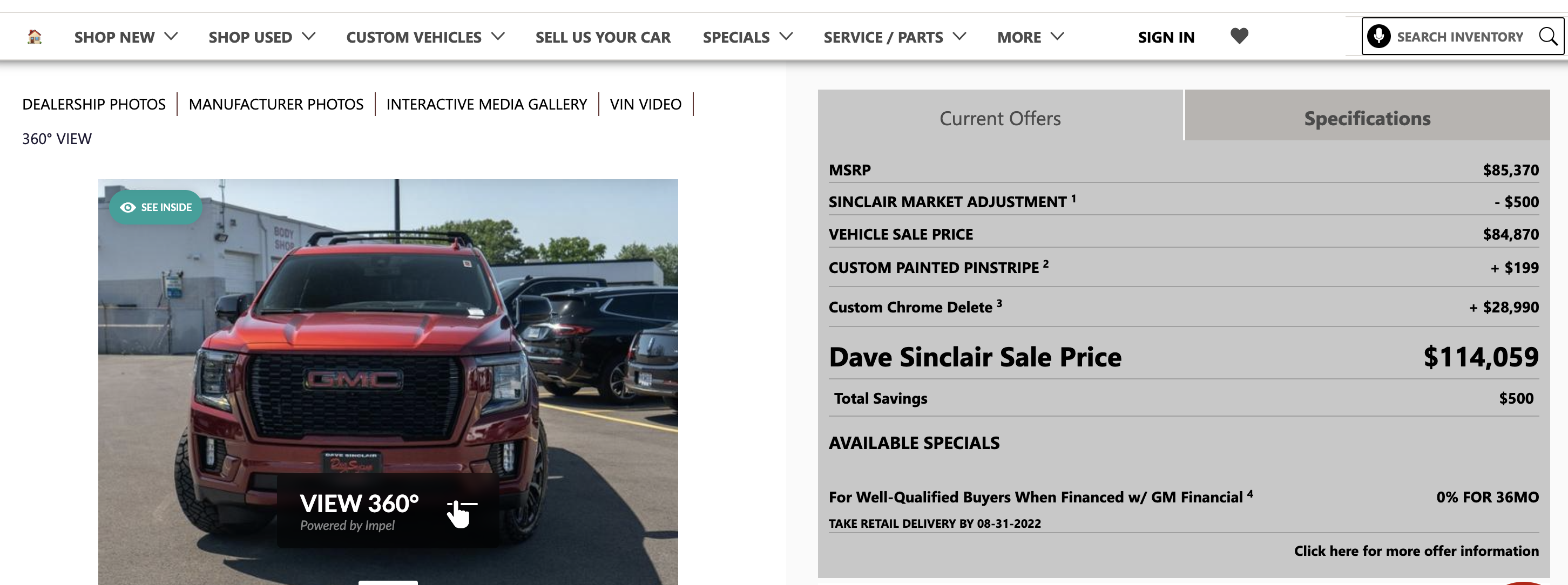The image size is (1568, 585).
Task: Show Manufacturer Photos gallery
Action: [276, 104]
